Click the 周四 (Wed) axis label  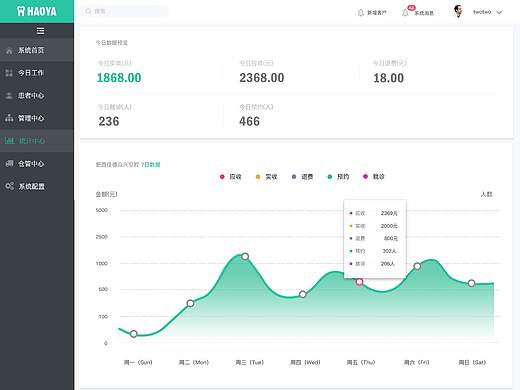click(305, 362)
